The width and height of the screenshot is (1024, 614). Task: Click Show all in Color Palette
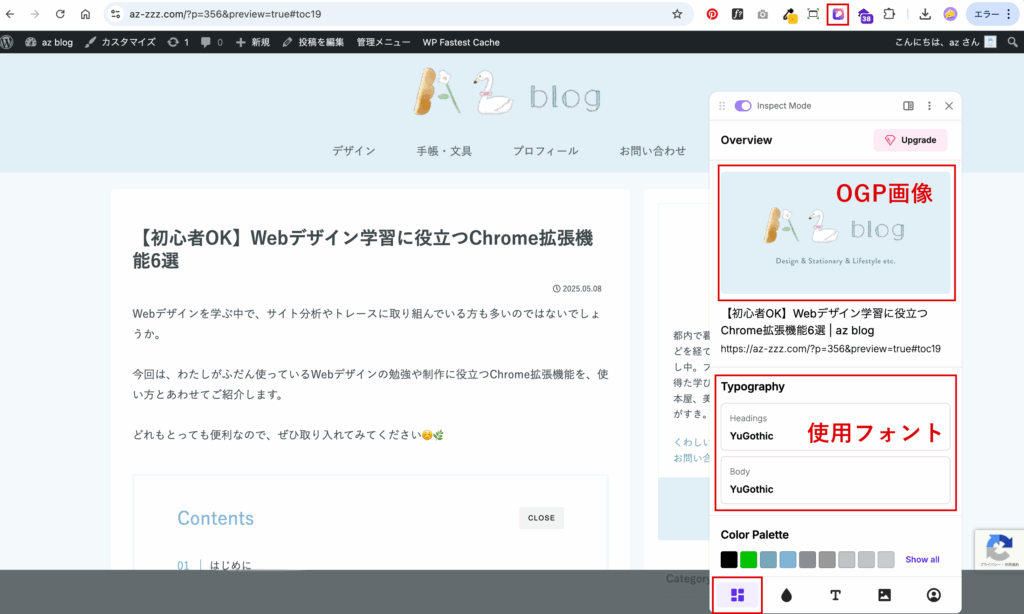coord(922,560)
